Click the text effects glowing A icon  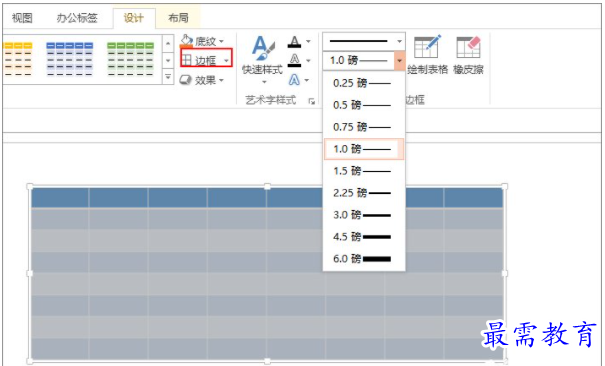[x=294, y=80]
